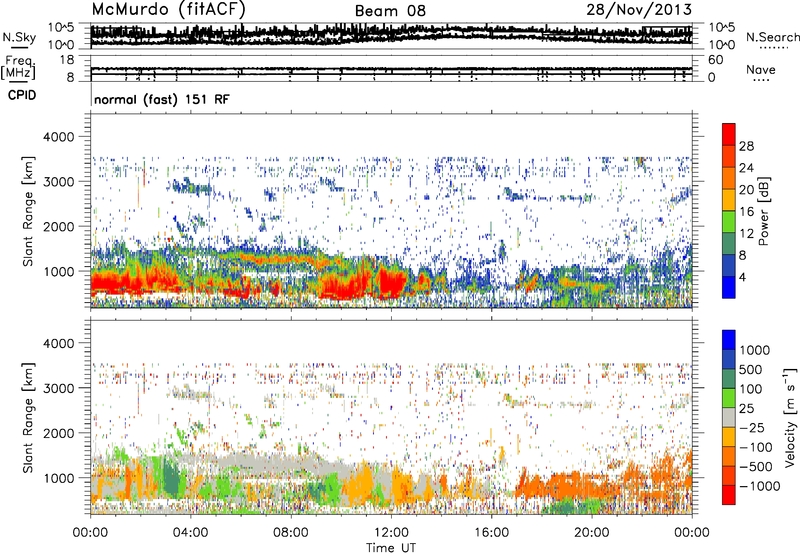Viewport: 800px width, 554px height.
Task: Click the "Slant Range [km]" label of power panel
Action: 28,211
